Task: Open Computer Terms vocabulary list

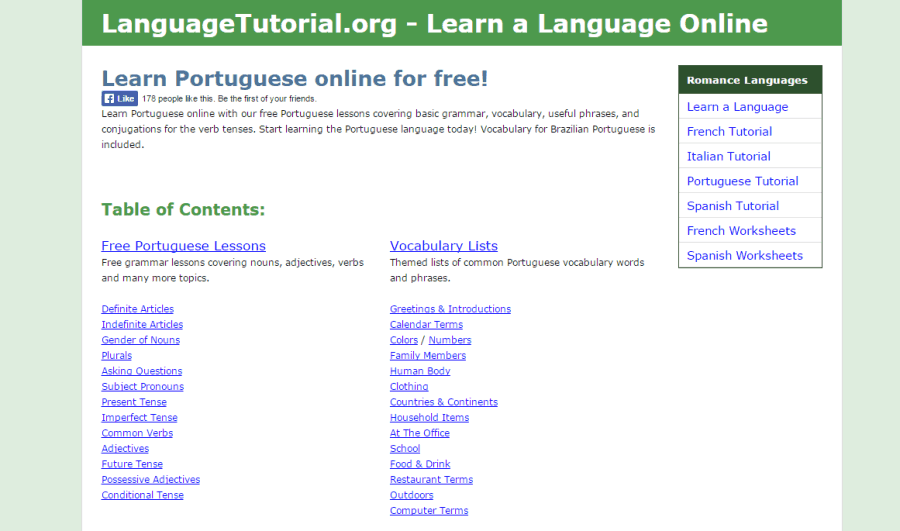Action: point(429,510)
